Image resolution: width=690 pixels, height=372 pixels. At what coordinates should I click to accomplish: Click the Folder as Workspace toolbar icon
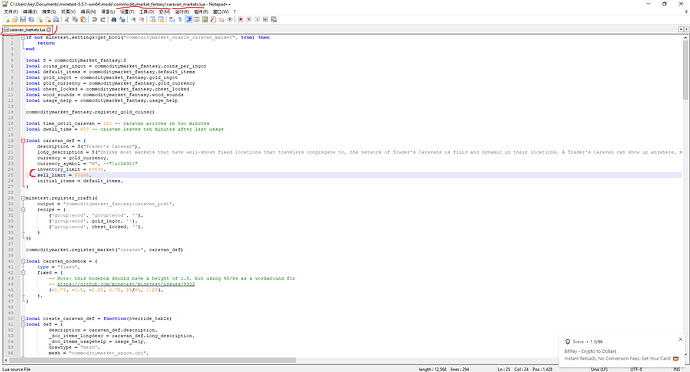[222, 19]
